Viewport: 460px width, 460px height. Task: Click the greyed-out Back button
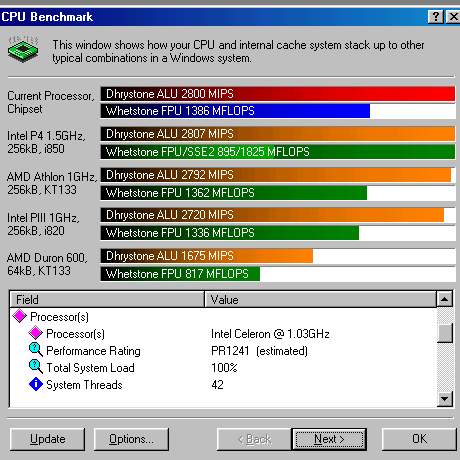coord(254,439)
